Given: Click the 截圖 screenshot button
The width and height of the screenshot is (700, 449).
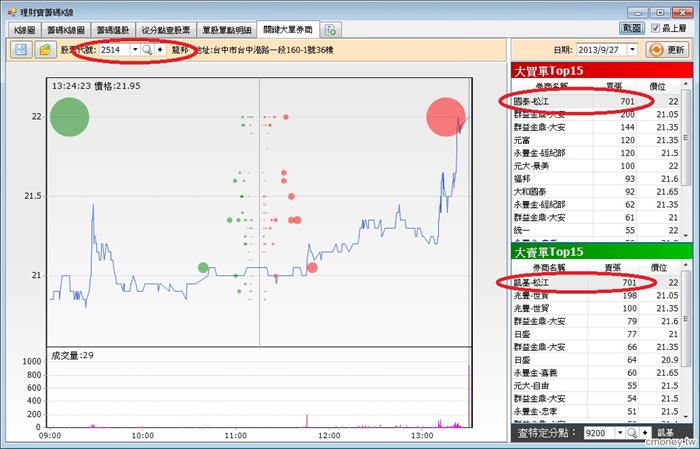Looking at the screenshot, I should (632, 28).
